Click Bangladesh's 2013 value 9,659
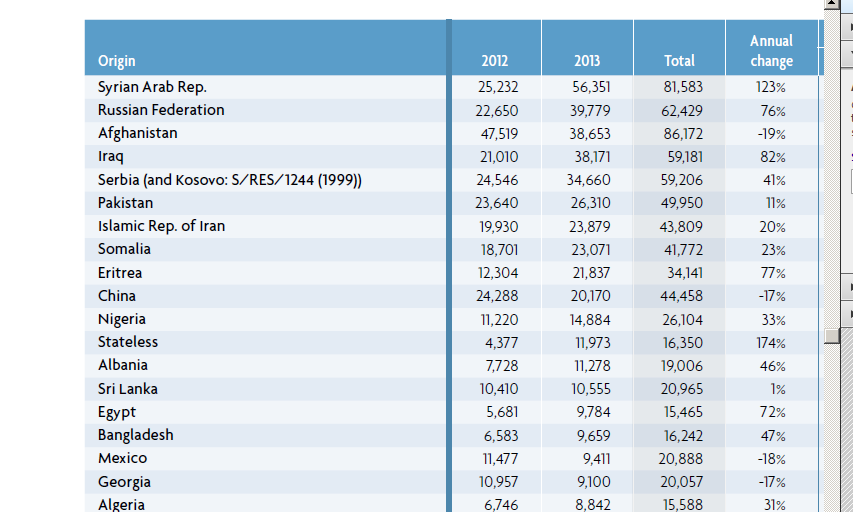 (593, 436)
